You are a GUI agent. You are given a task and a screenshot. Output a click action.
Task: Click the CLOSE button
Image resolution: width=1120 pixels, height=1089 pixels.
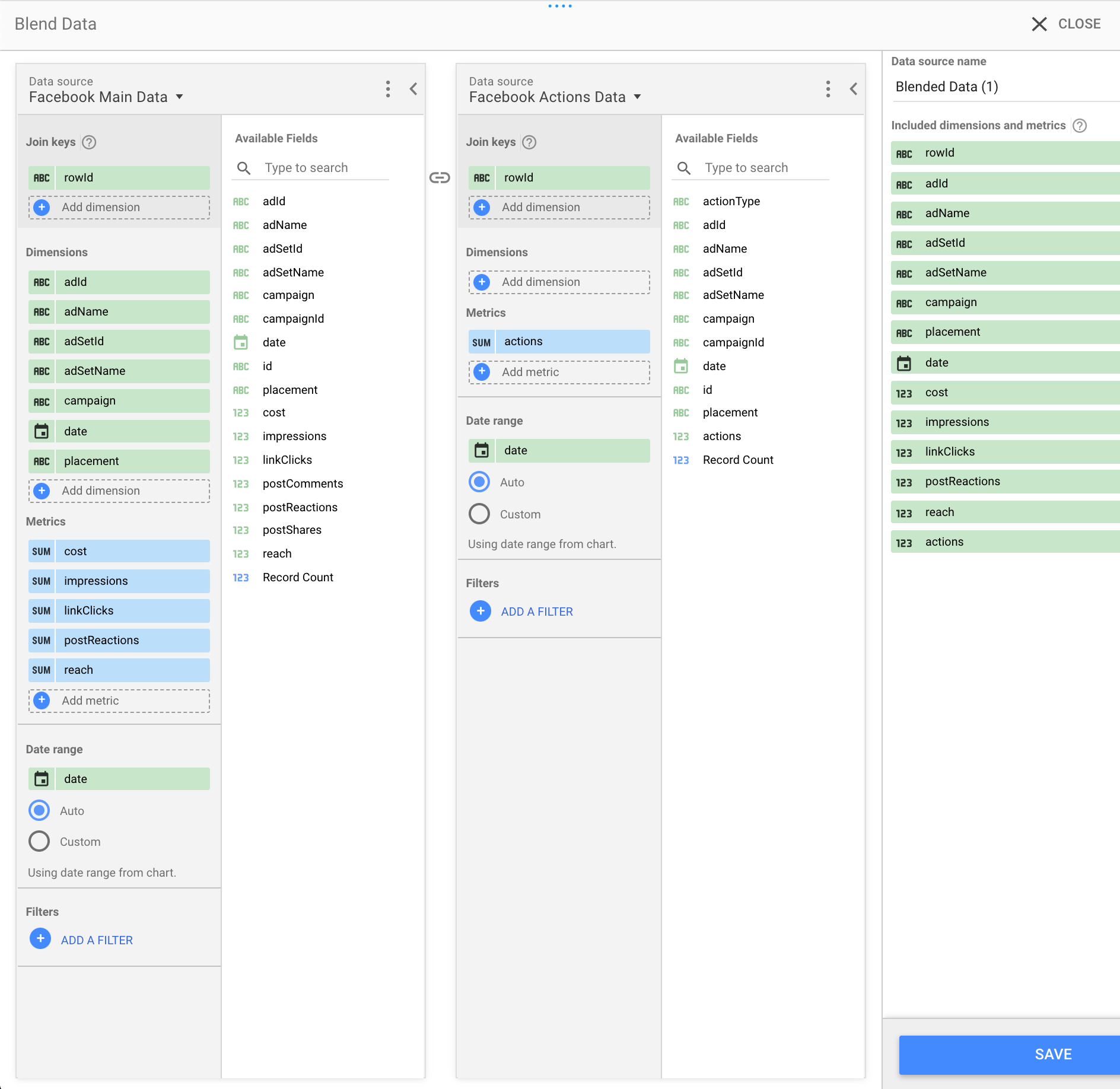coord(1066,24)
